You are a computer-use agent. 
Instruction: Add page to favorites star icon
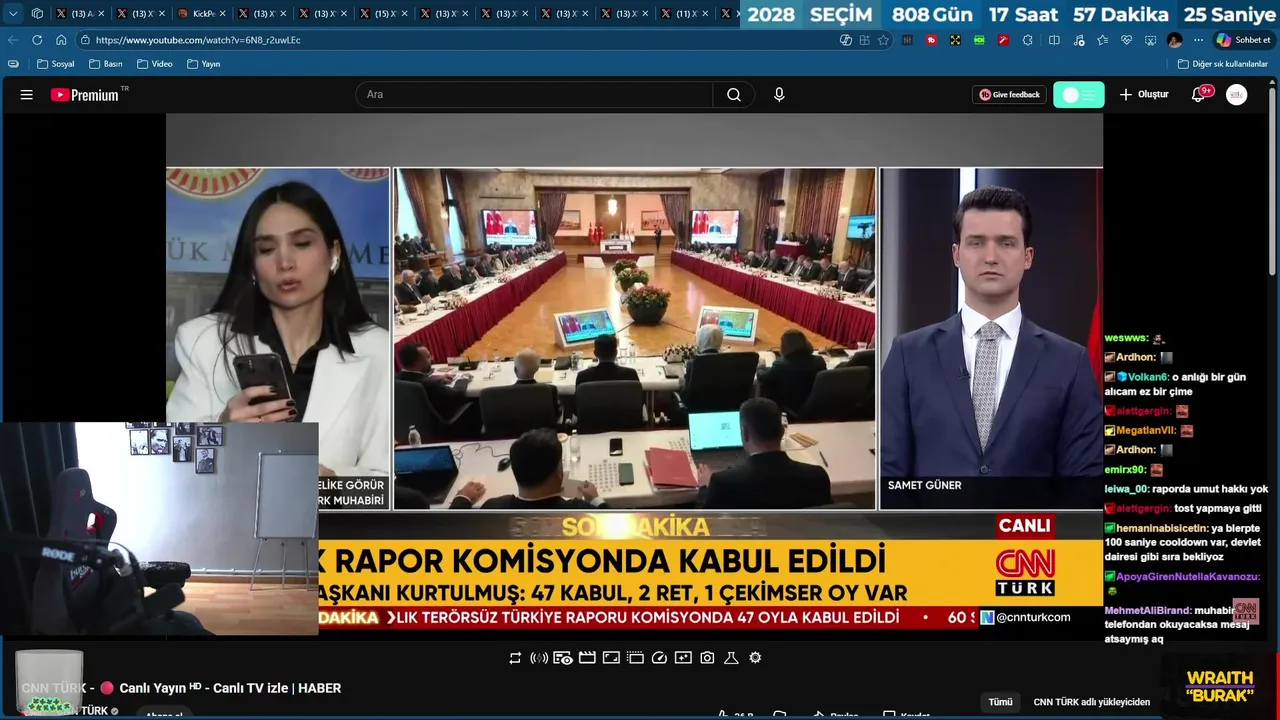coord(883,40)
